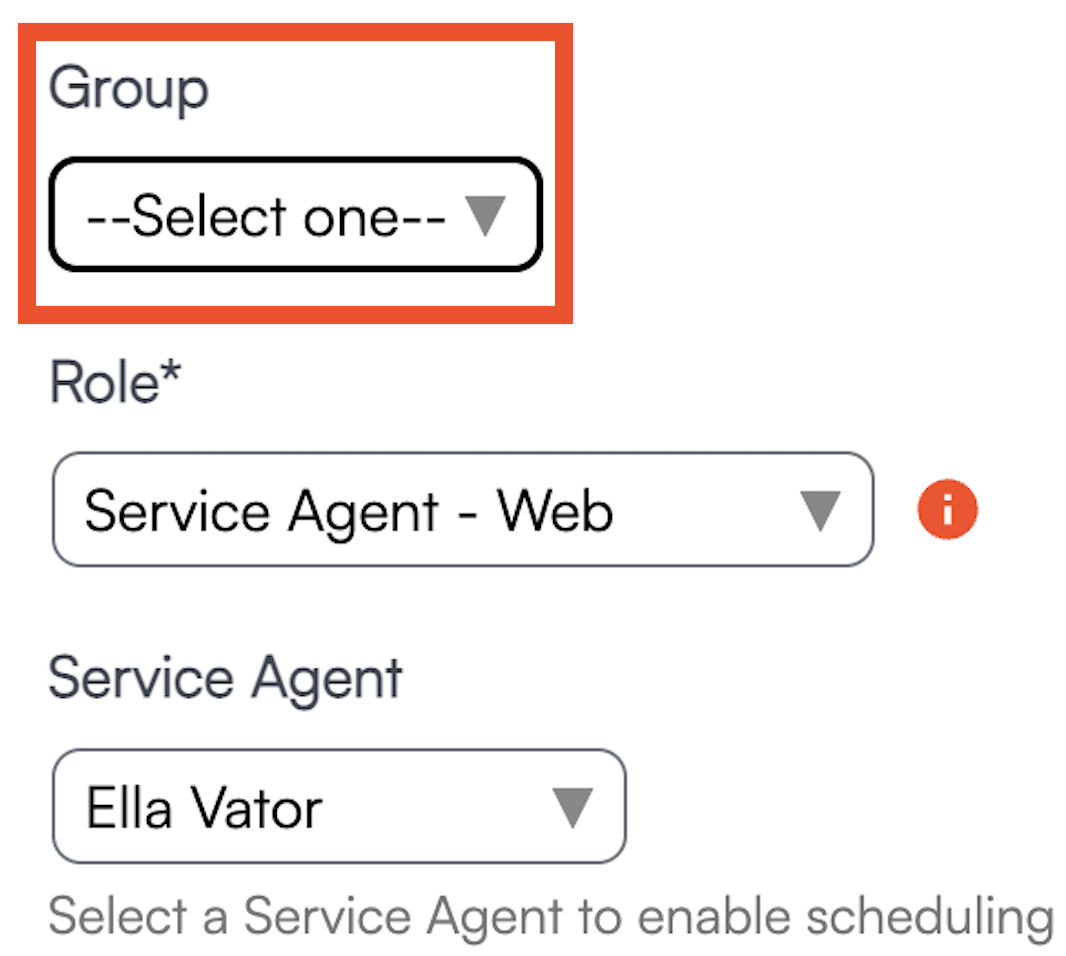Click the word "Agent" in Role field
The height and width of the screenshot is (956, 1066).
click(364, 511)
